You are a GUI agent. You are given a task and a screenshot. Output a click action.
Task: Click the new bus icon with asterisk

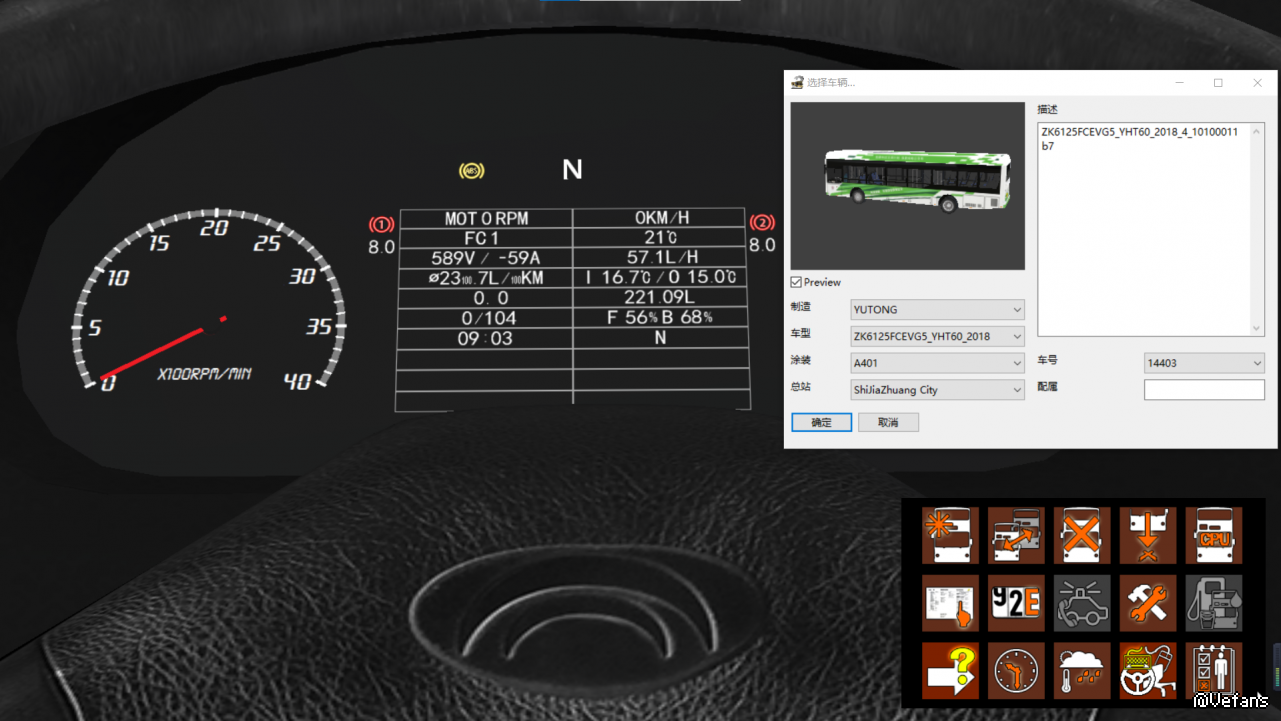point(950,535)
